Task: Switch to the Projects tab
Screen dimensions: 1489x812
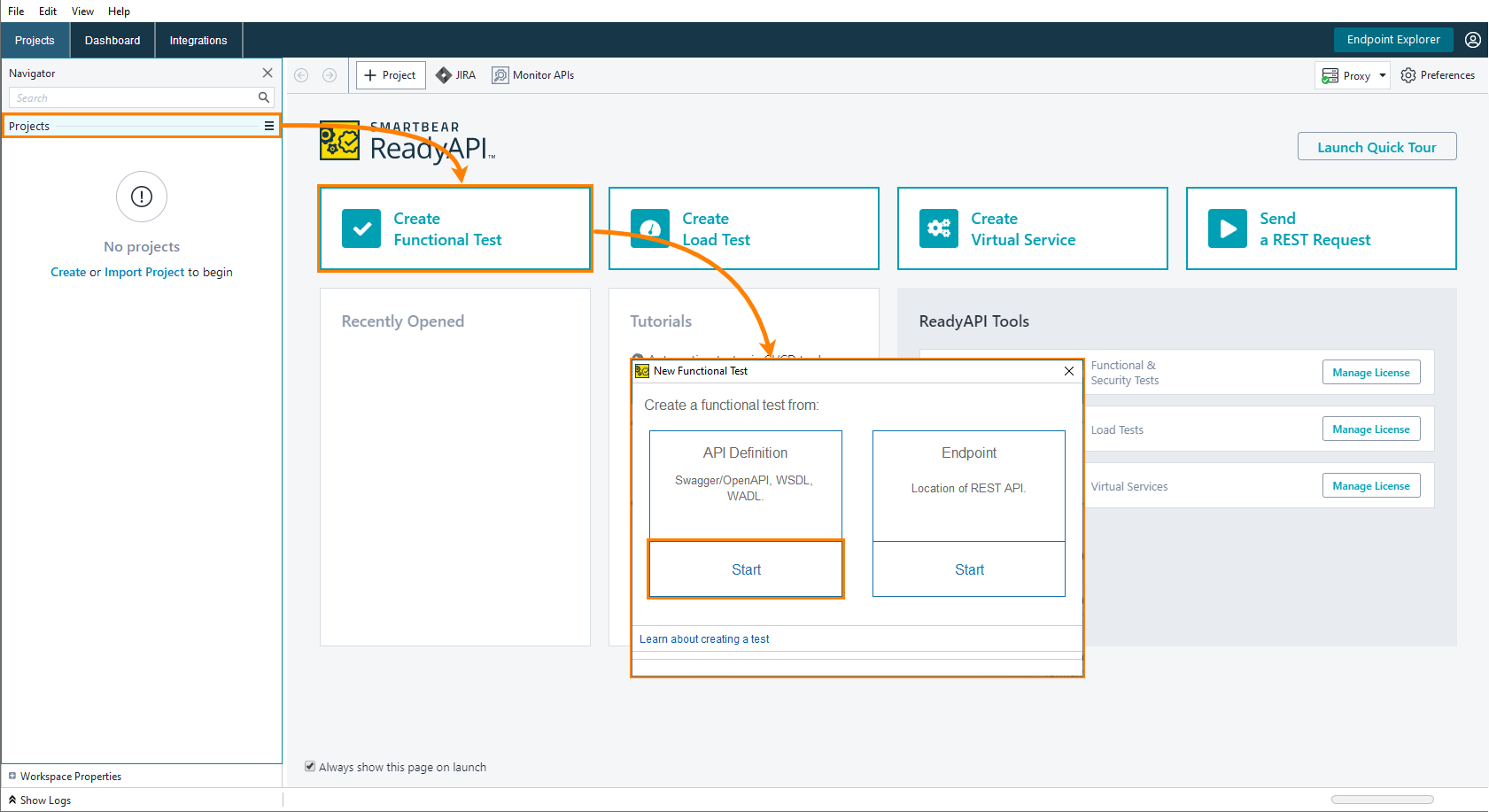Action: (35, 41)
